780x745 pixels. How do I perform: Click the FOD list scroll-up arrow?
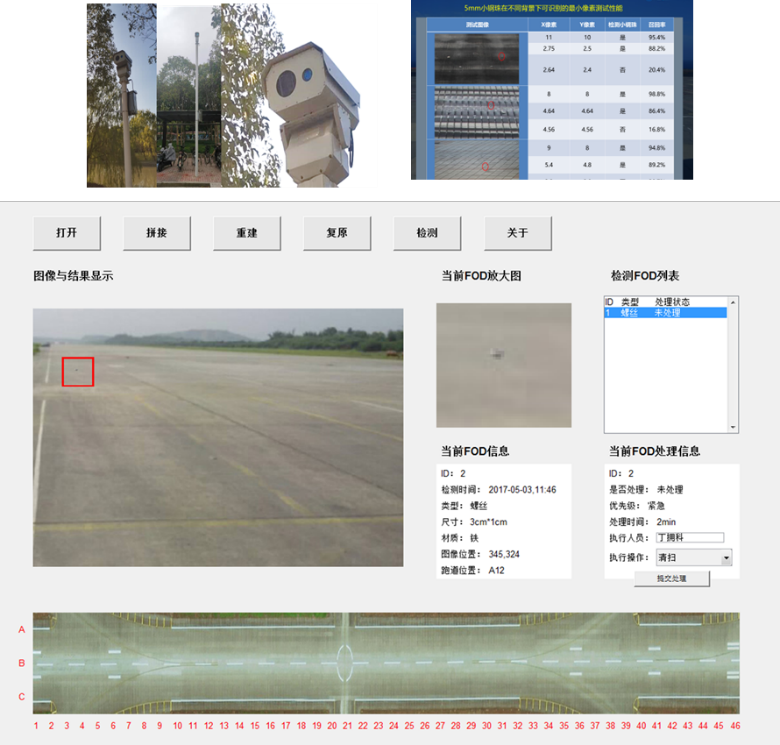734,301
